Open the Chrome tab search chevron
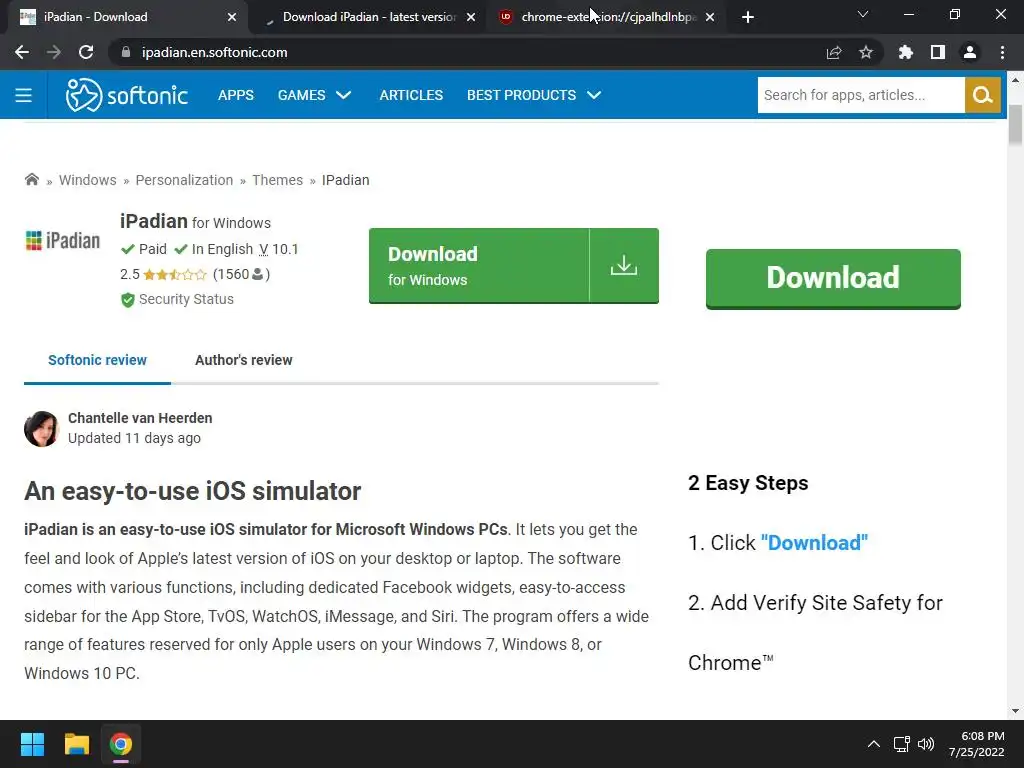1024x768 pixels. coord(863,14)
